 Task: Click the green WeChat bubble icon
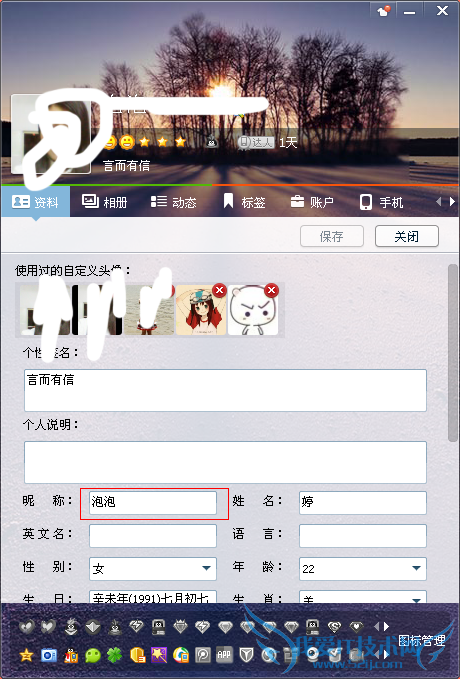tap(93, 655)
